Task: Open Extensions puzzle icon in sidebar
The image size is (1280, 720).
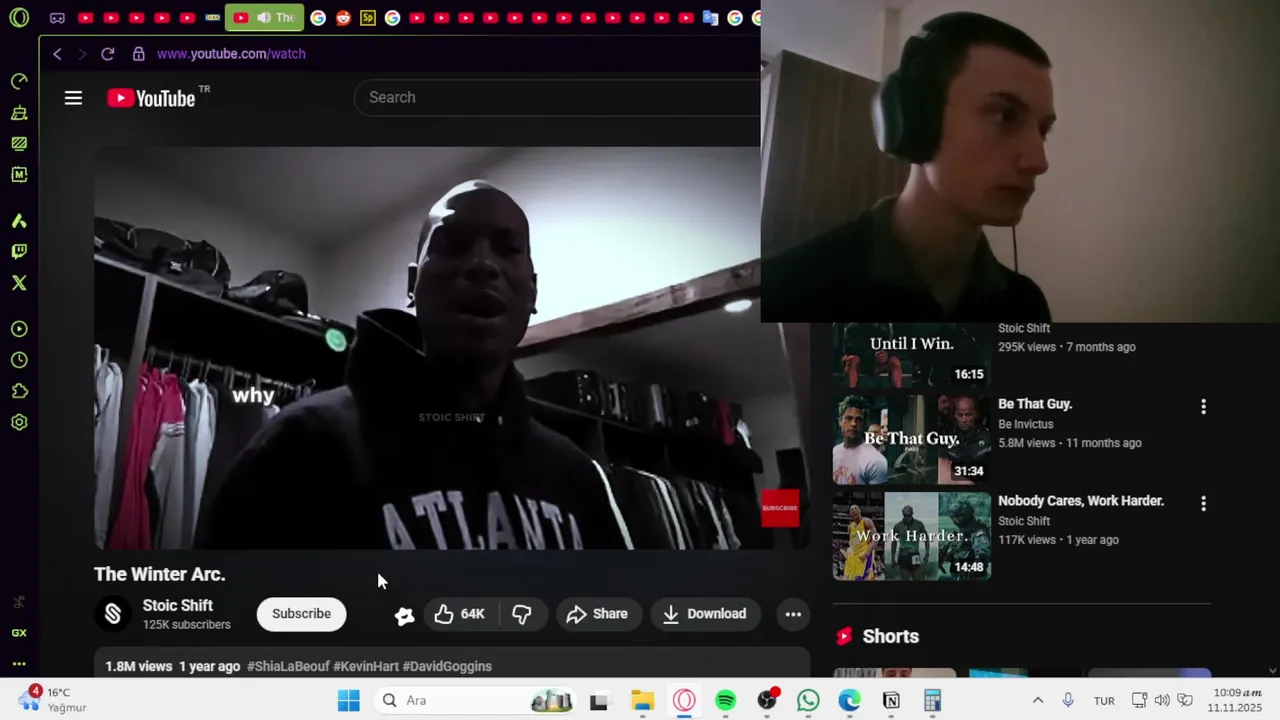Action: click(x=19, y=391)
